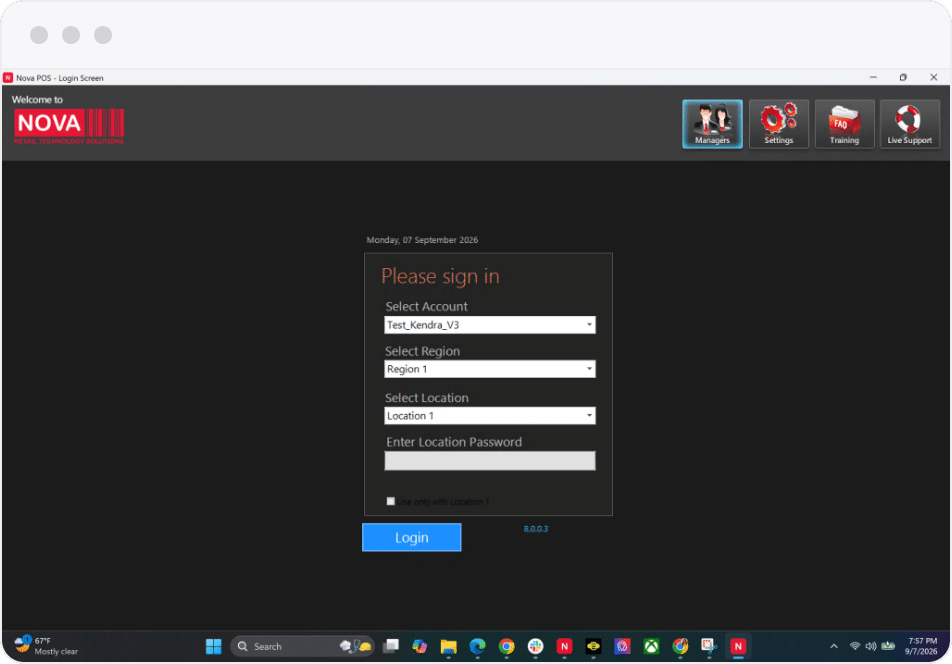952x664 pixels.
Task: Open the Windows Start menu
Action: coord(213,646)
